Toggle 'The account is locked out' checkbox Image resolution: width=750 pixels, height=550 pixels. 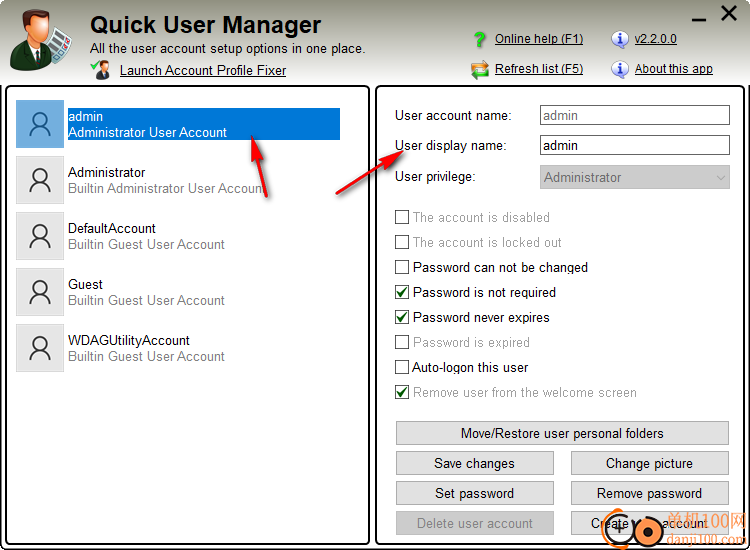point(402,242)
